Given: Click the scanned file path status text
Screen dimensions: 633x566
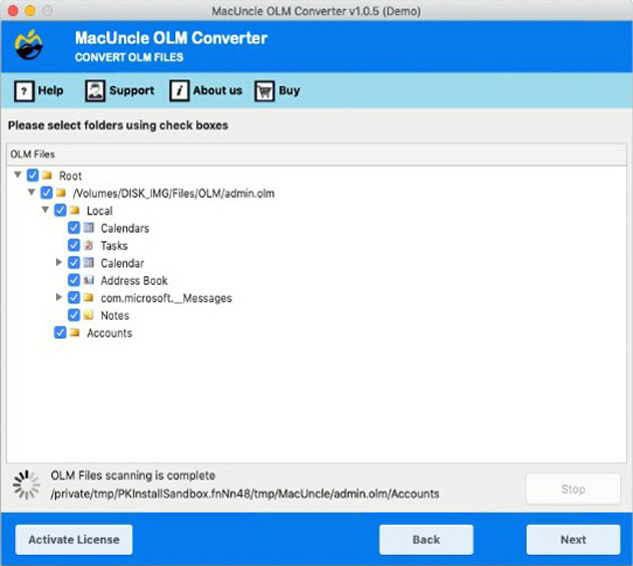Looking at the screenshot, I should coord(245,494).
